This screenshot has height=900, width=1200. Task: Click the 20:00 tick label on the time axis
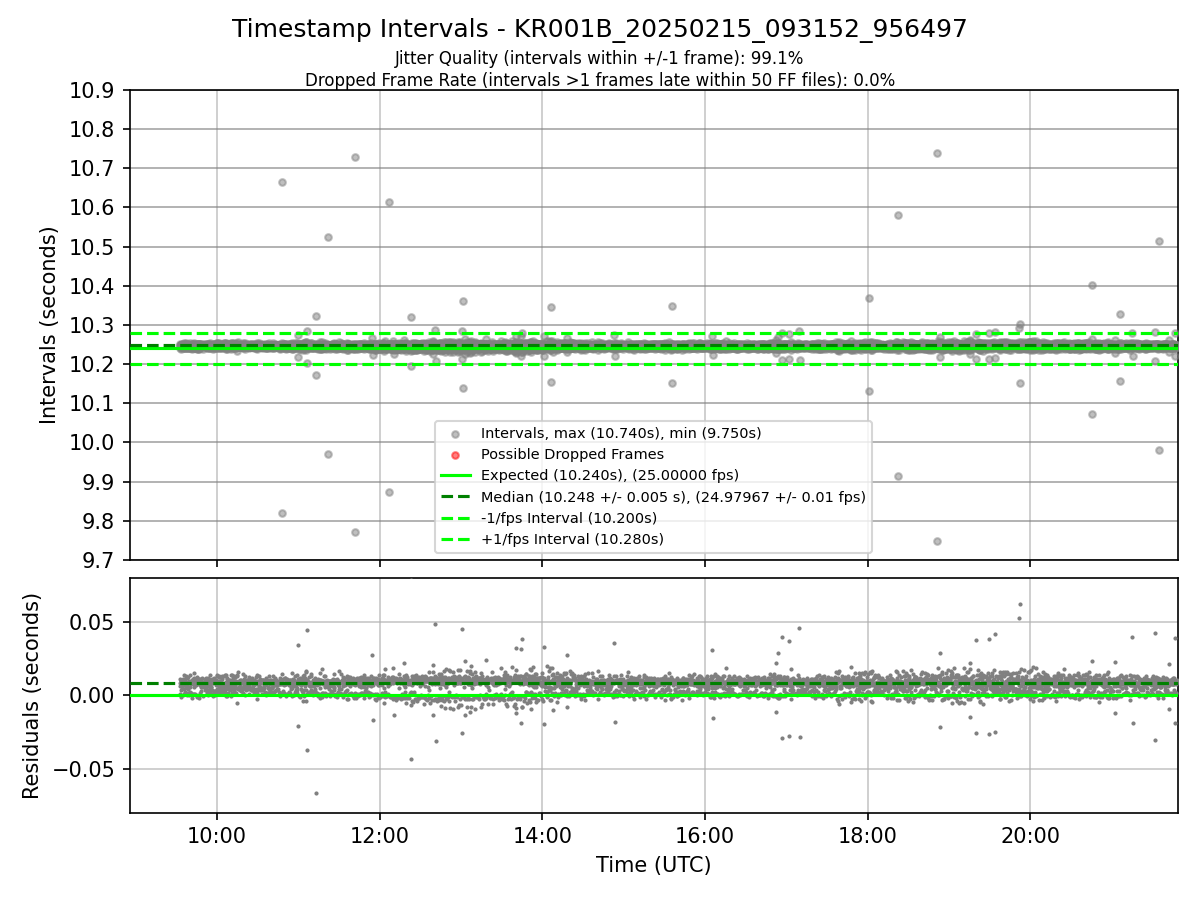point(1031,836)
